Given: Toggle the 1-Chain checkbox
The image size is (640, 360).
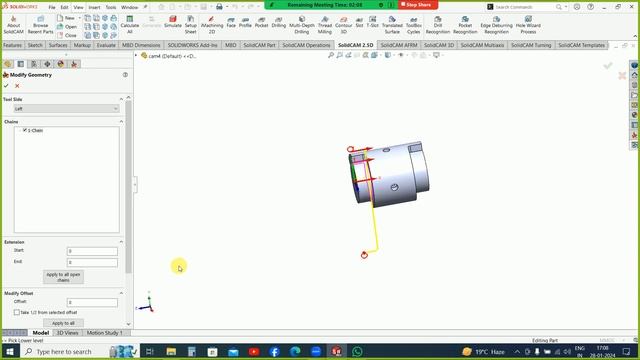Looking at the screenshot, I should 25,130.
